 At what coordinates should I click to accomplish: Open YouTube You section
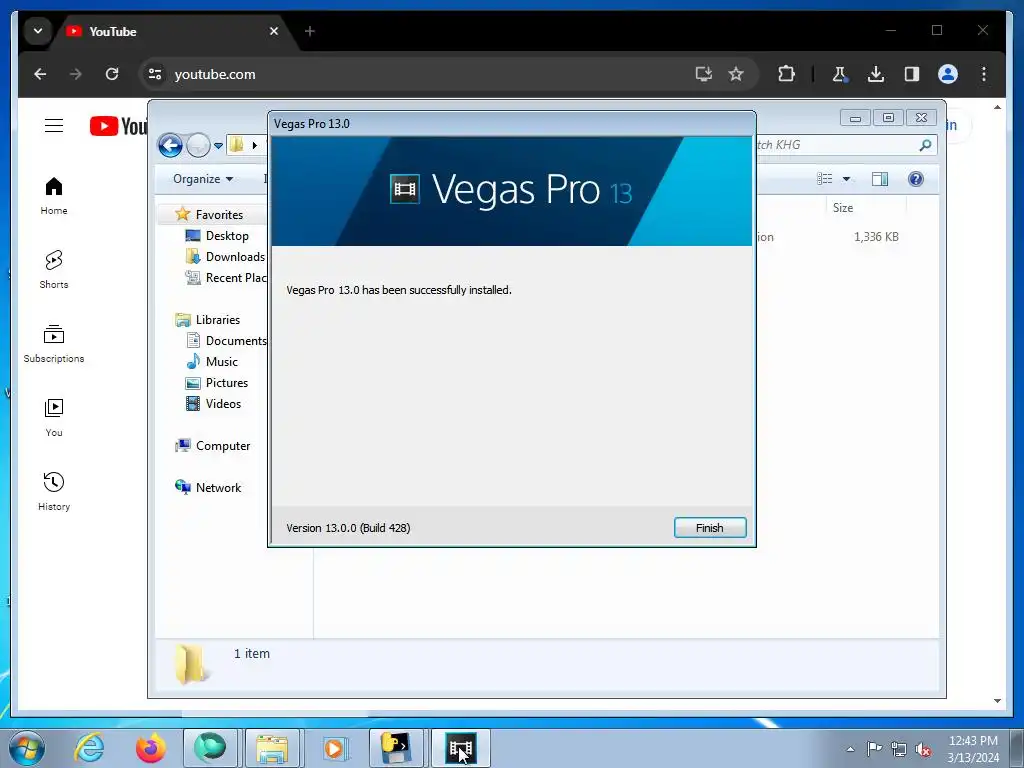[x=54, y=418]
